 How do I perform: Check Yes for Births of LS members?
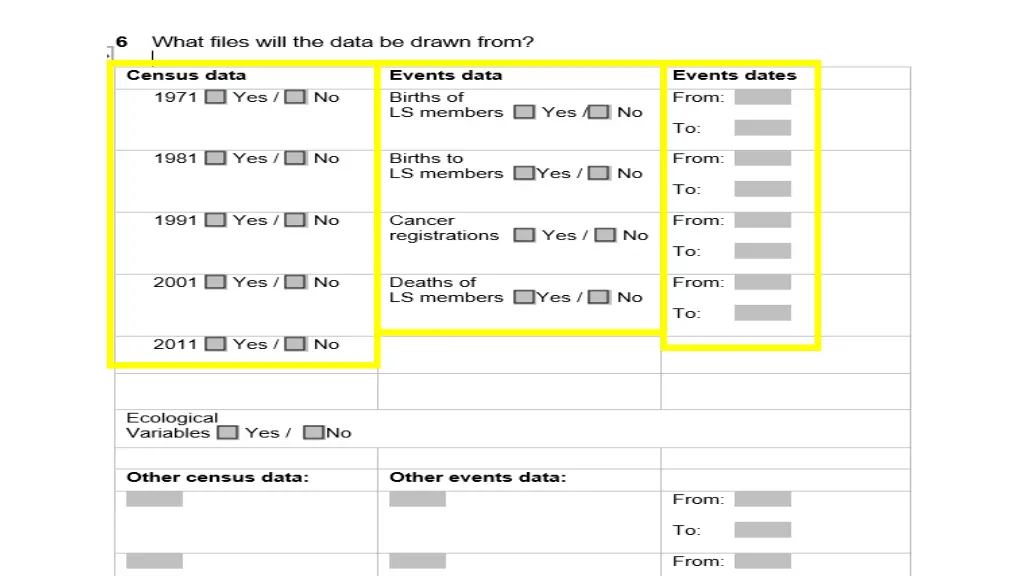pos(524,112)
